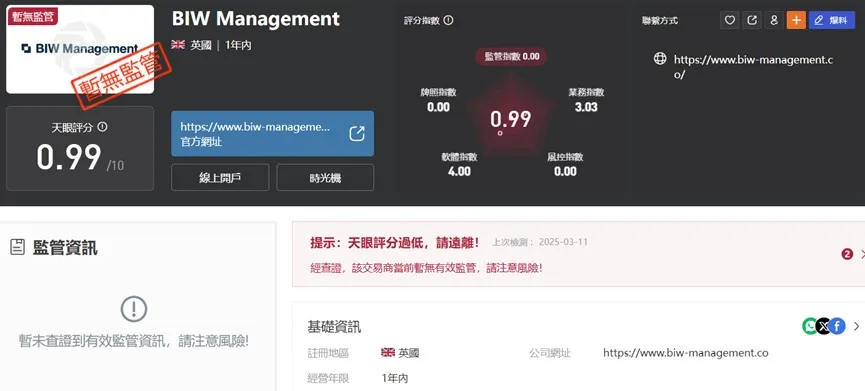Image resolution: width=865 pixels, height=391 pixels.
Task: Click the external link icon on 官方網址
Action: pos(357,133)
